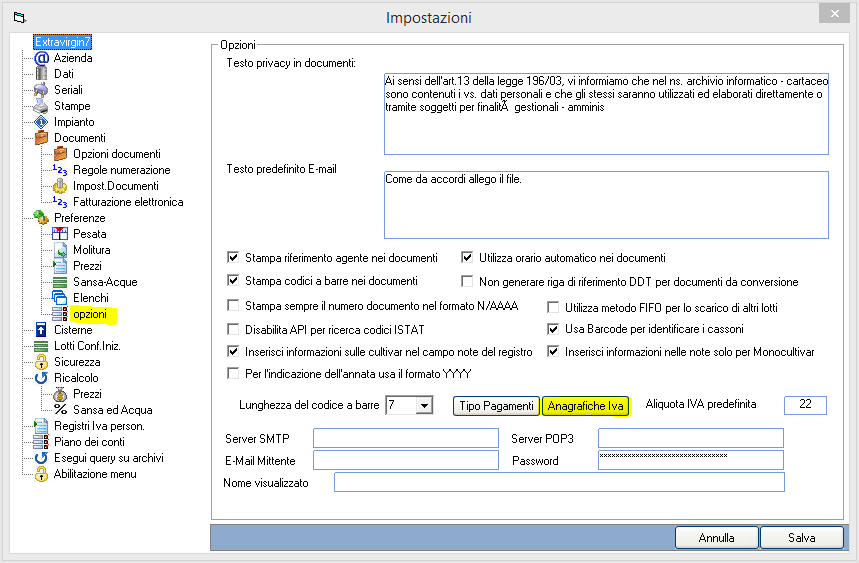Click the Impianto blue diamond icon
Screen dimensions: 859x563
click(x=41, y=122)
